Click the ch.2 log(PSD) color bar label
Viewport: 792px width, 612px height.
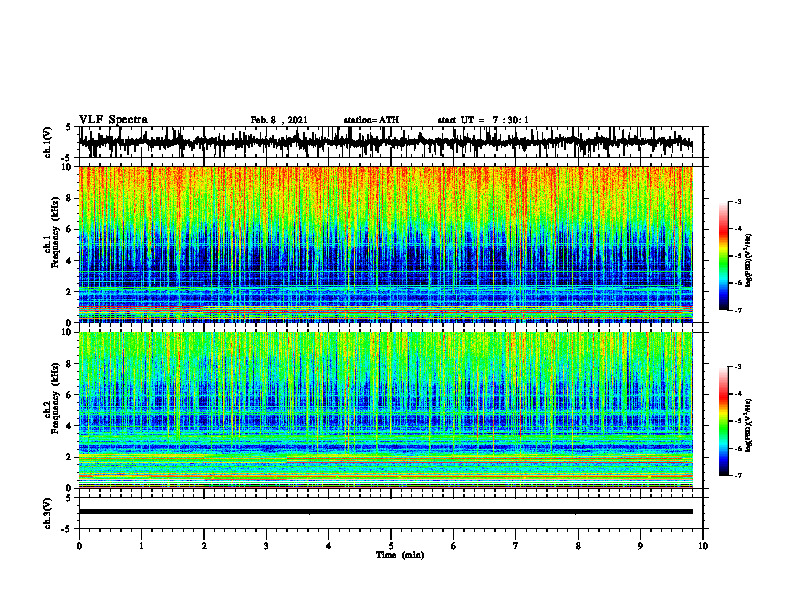749,424
